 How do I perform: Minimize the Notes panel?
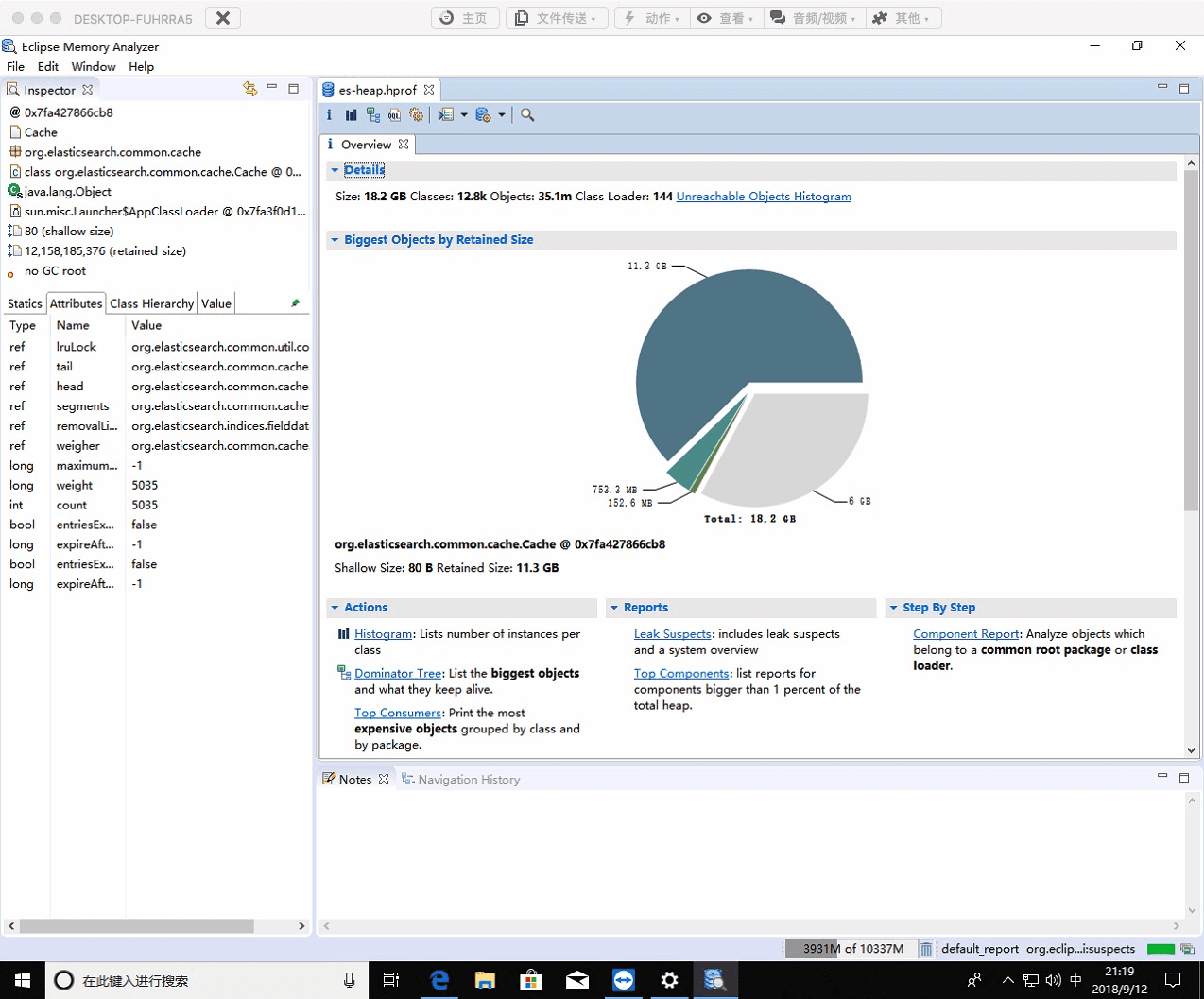pyautogui.click(x=1162, y=777)
